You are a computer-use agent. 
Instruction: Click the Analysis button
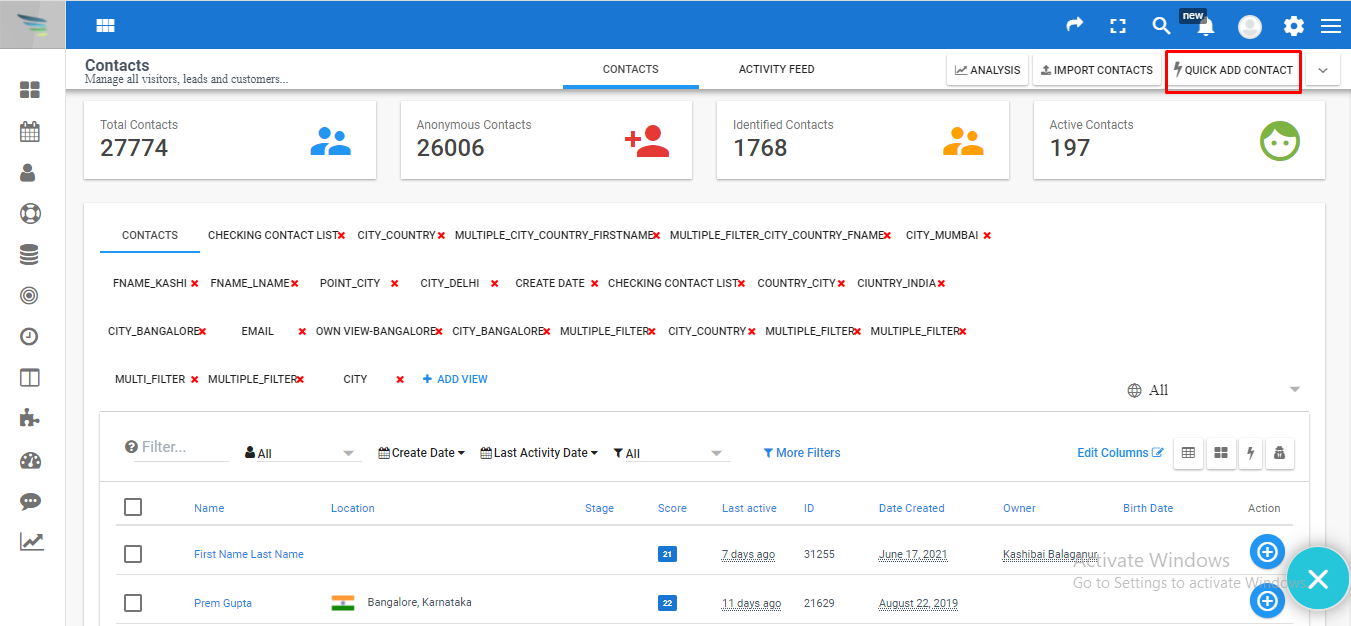click(988, 70)
